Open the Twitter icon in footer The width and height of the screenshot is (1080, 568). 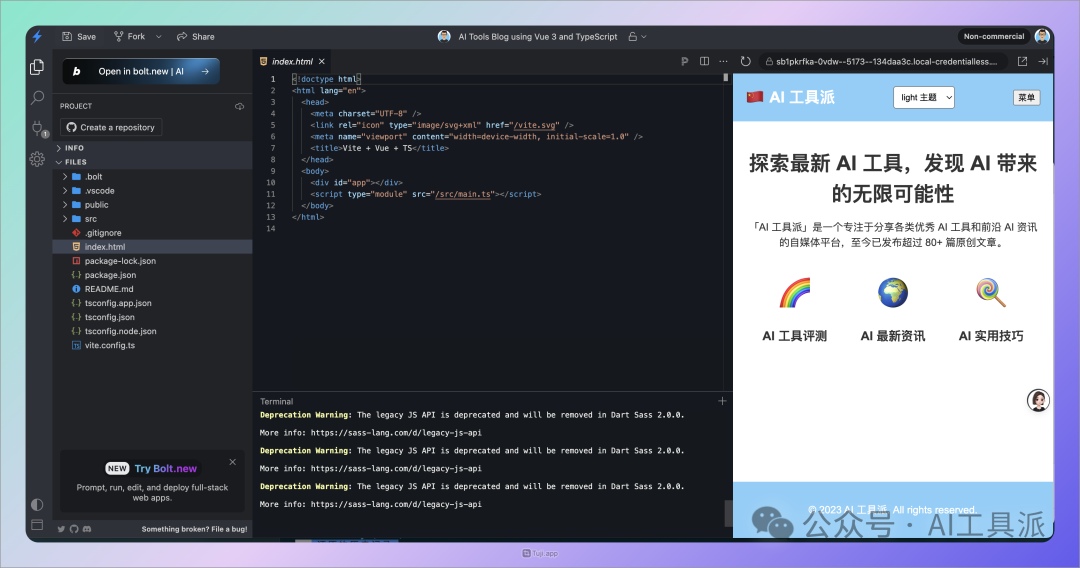pos(61,529)
